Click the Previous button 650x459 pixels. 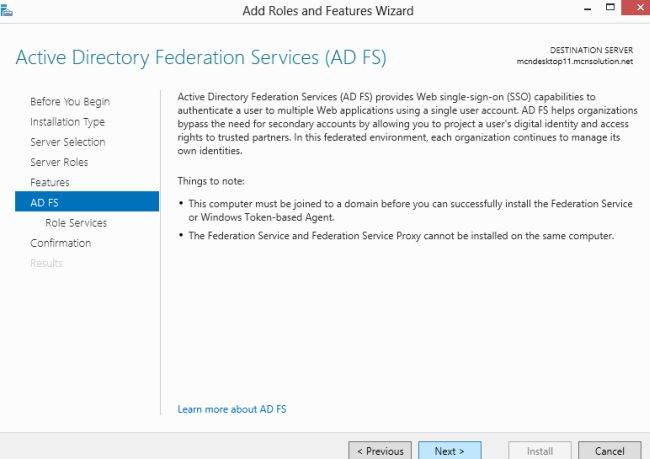tap(380, 451)
